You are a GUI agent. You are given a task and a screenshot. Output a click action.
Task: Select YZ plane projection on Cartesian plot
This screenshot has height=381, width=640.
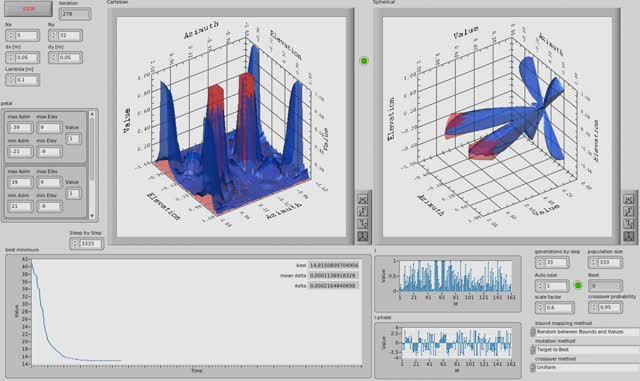362,223
